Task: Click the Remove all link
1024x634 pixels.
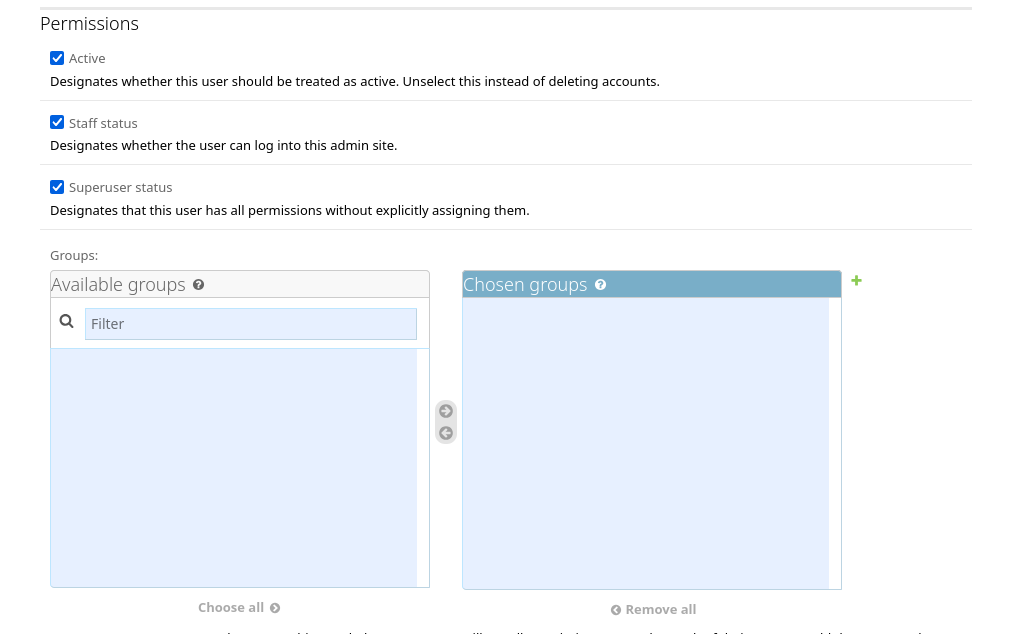Action: click(654, 609)
